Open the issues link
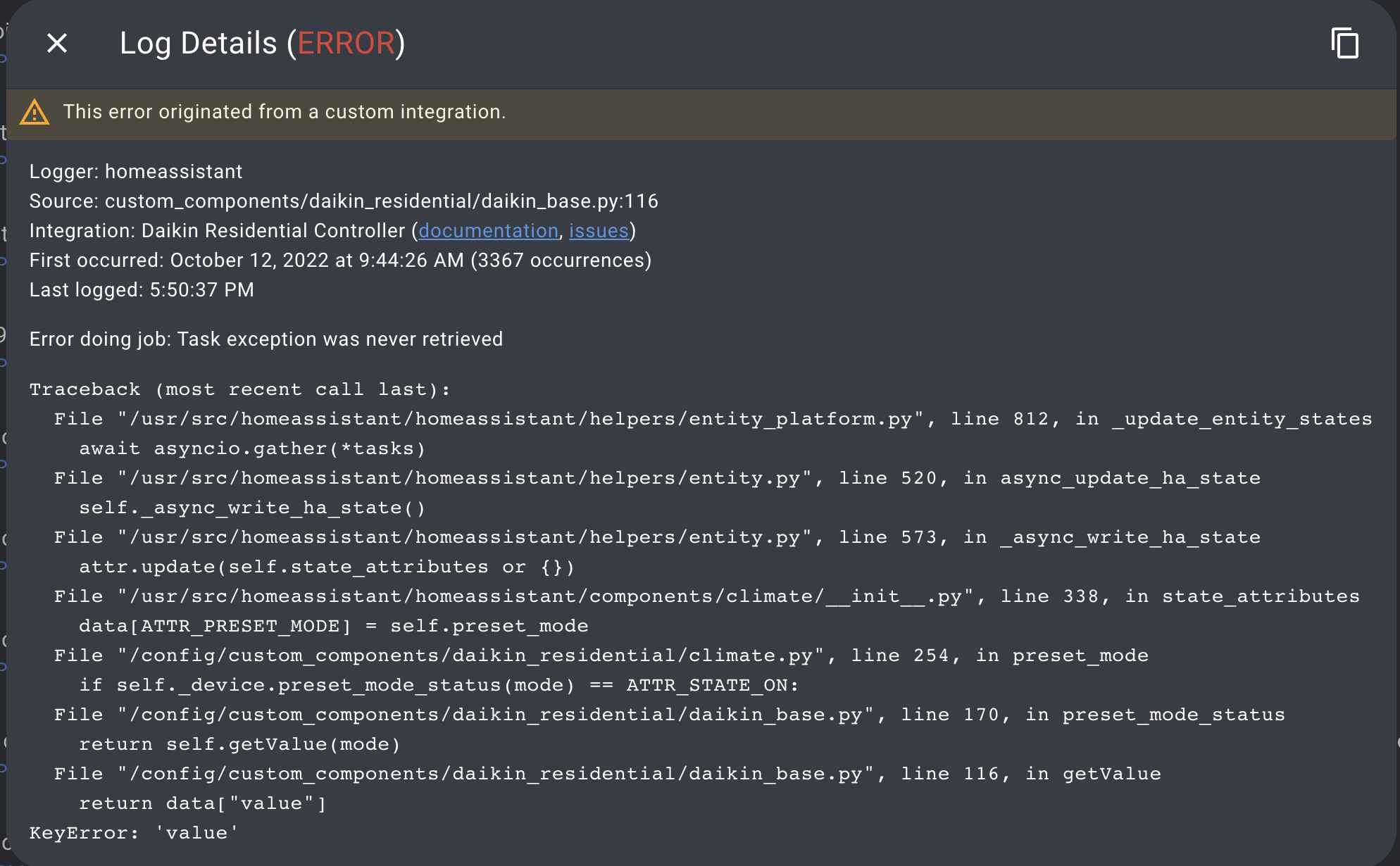The image size is (1400, 866). coord(599,230)
